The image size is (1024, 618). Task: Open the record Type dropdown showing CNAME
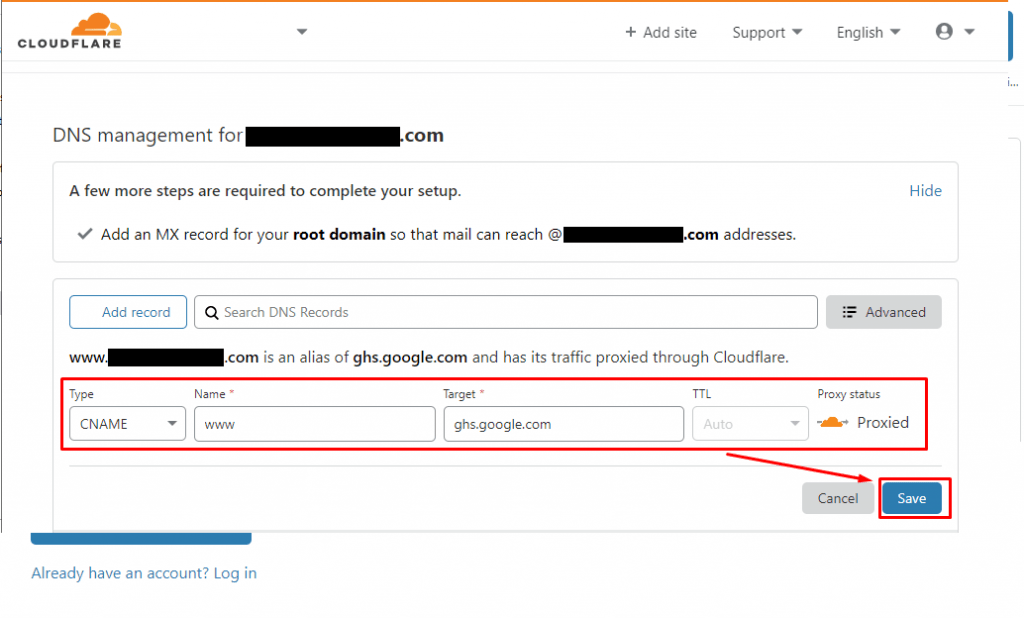tap(127, 423)
